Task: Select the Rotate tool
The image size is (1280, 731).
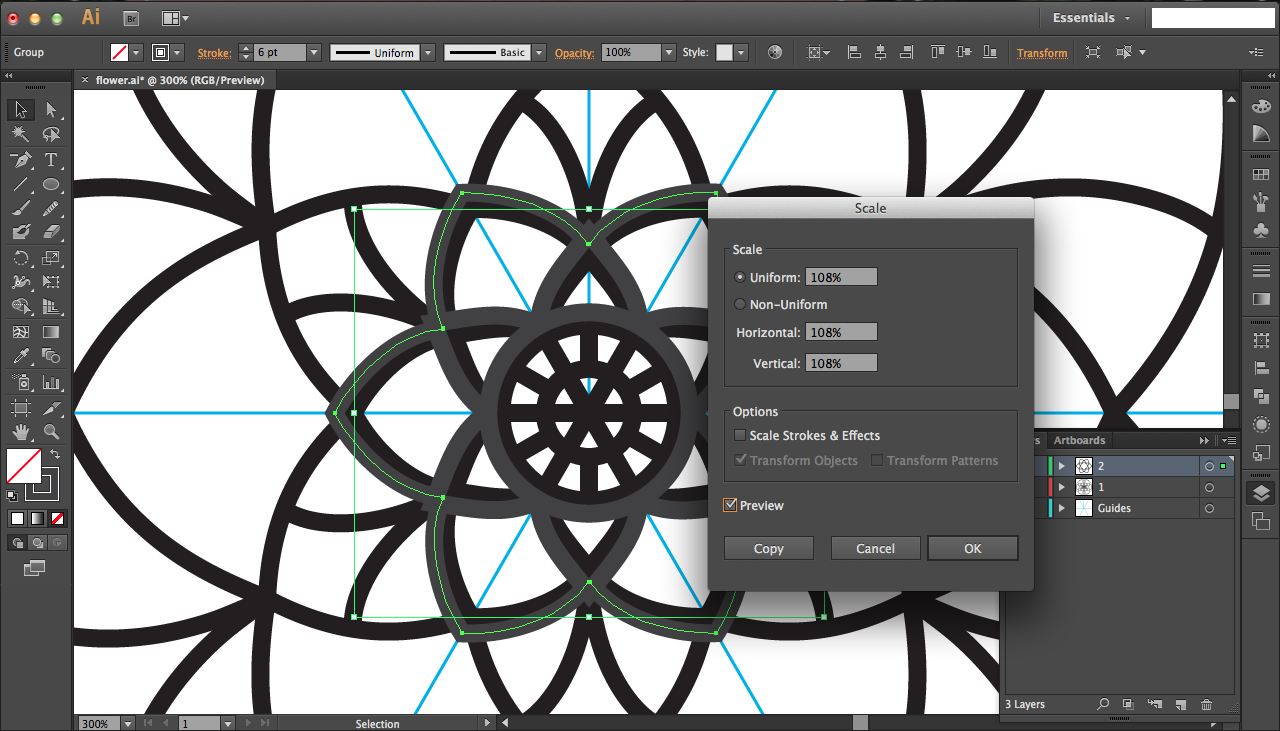Action: coord(21,258)
